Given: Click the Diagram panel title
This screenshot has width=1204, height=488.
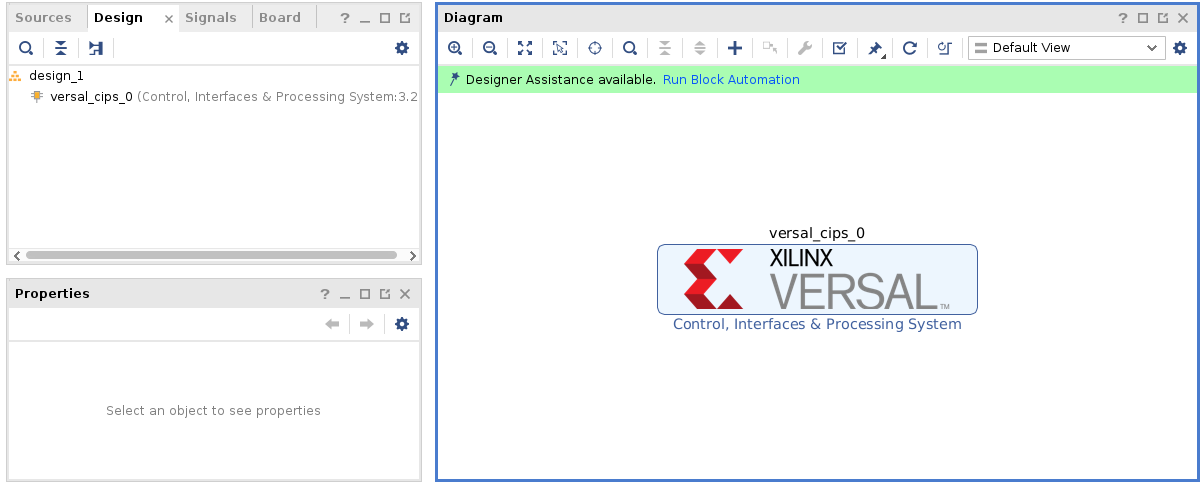Looking at the screenshot, I should click(474, 18).
